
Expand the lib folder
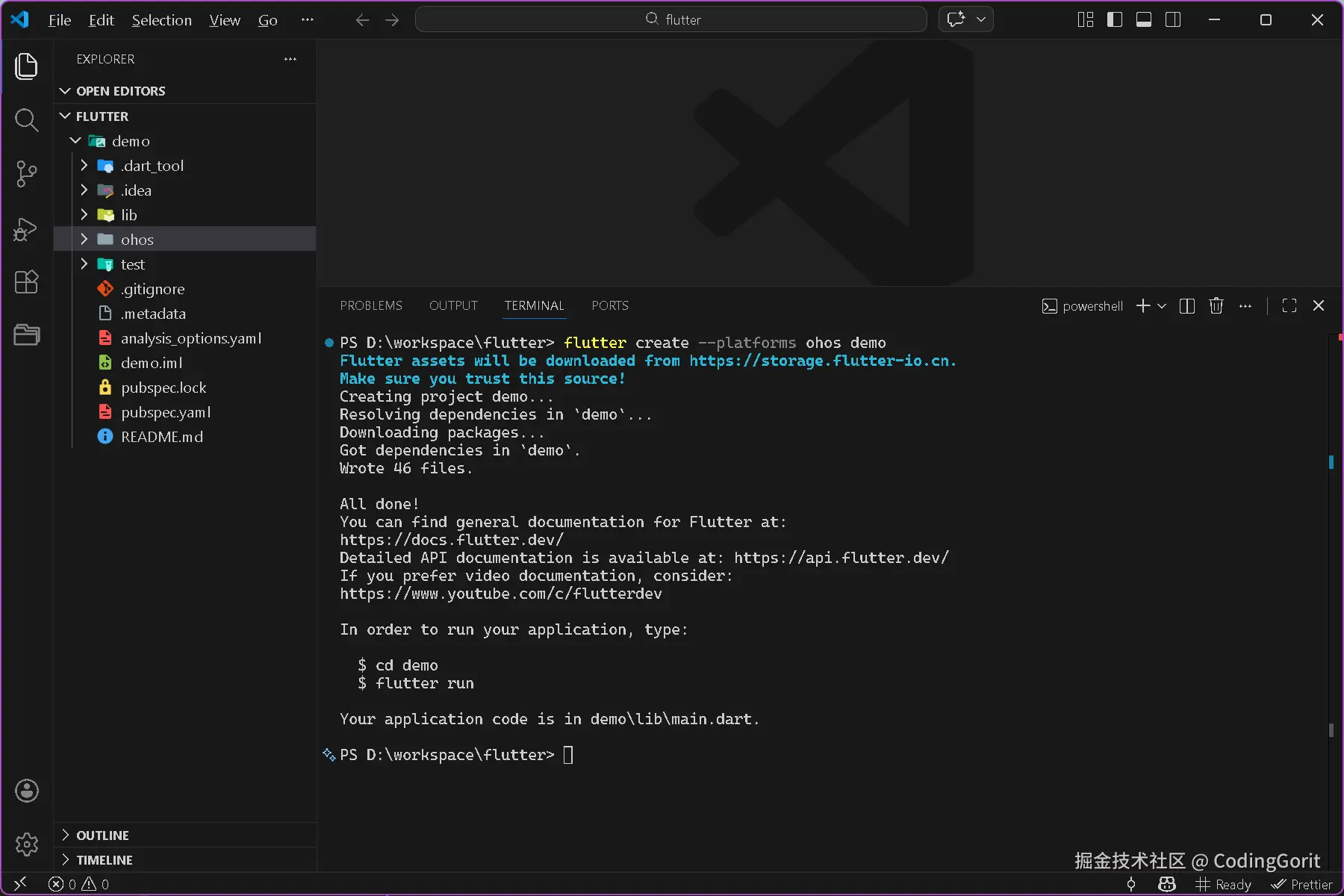(x=187, y=215)
